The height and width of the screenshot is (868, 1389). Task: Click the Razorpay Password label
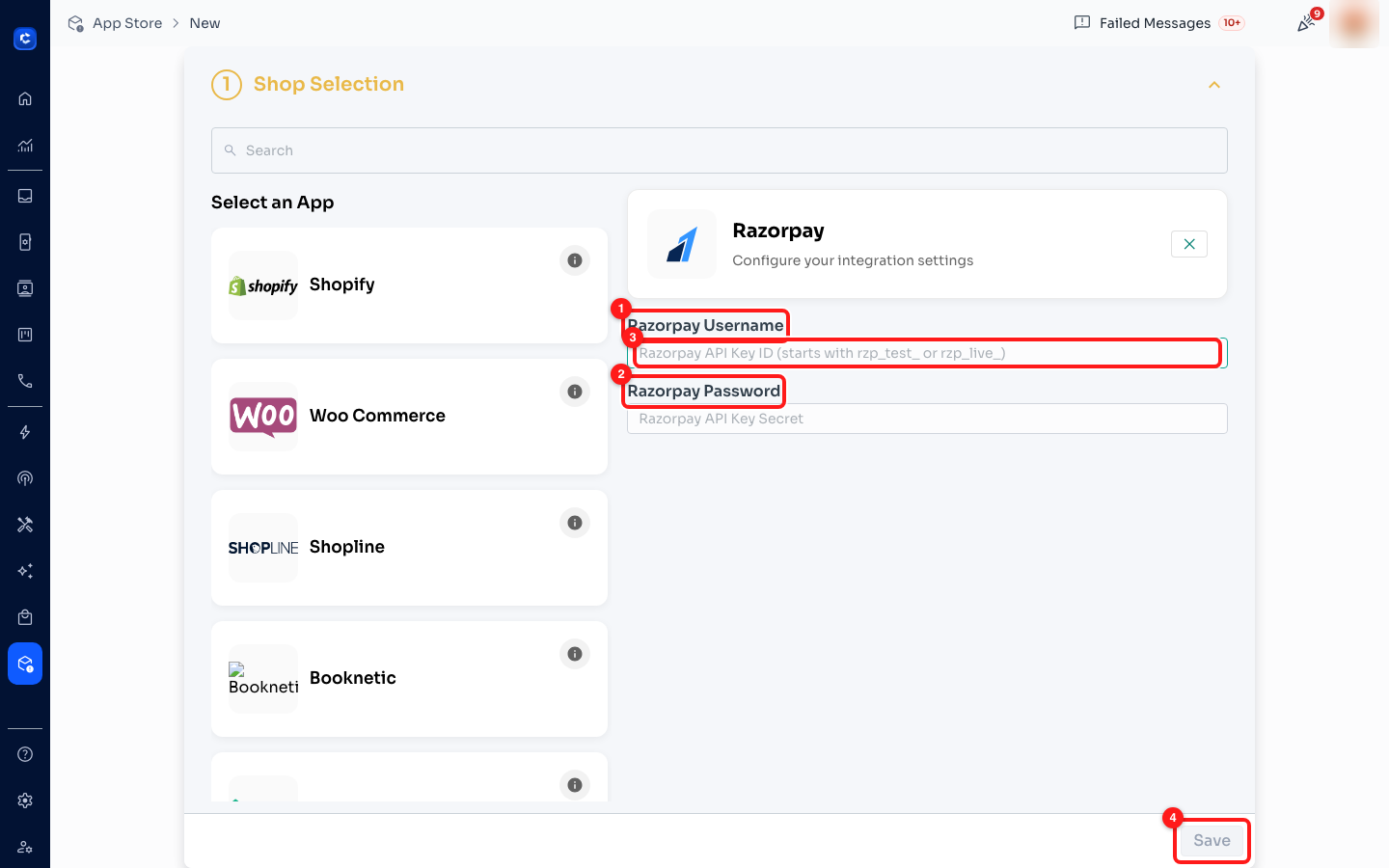tap(703, 391)
